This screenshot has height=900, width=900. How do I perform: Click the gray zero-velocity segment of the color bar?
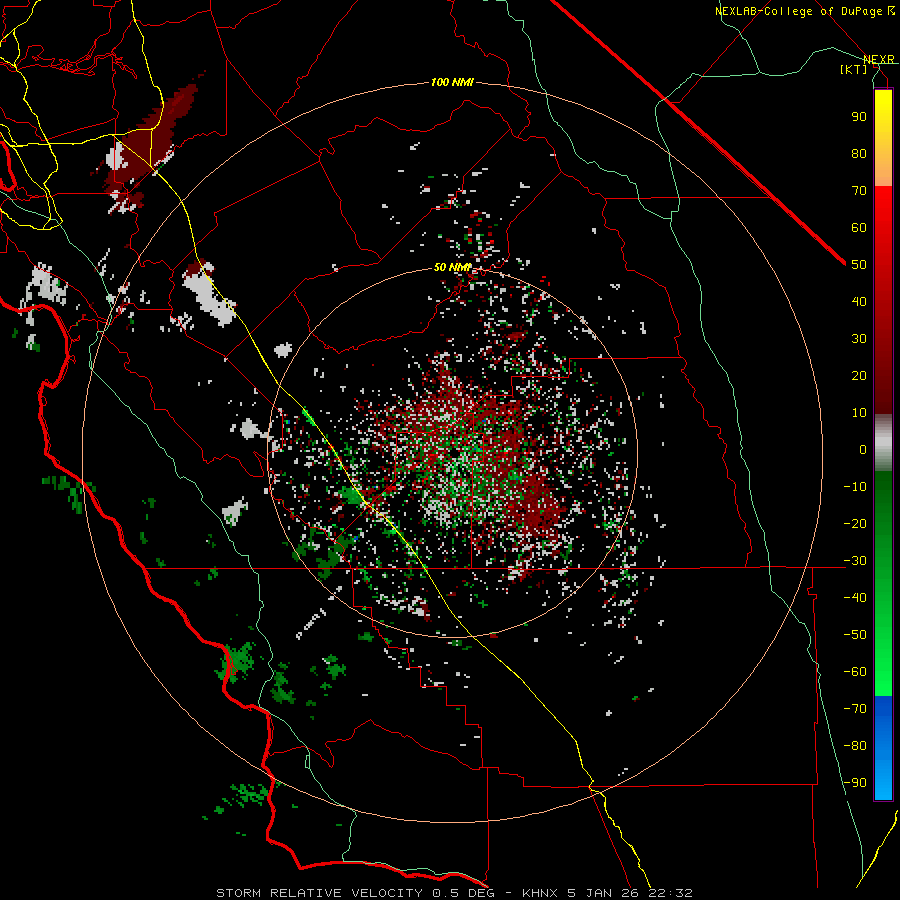(x=883, y=443)
